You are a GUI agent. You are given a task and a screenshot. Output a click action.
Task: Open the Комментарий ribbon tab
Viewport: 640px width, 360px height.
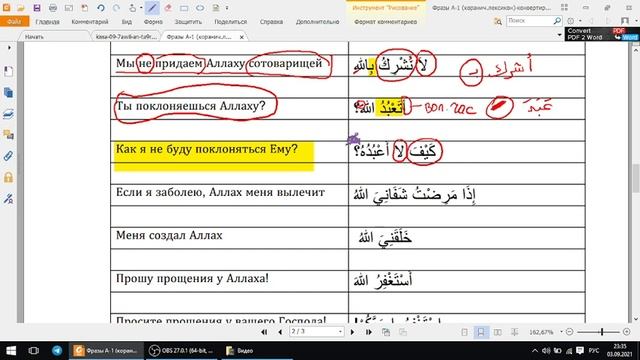point(90,22)
